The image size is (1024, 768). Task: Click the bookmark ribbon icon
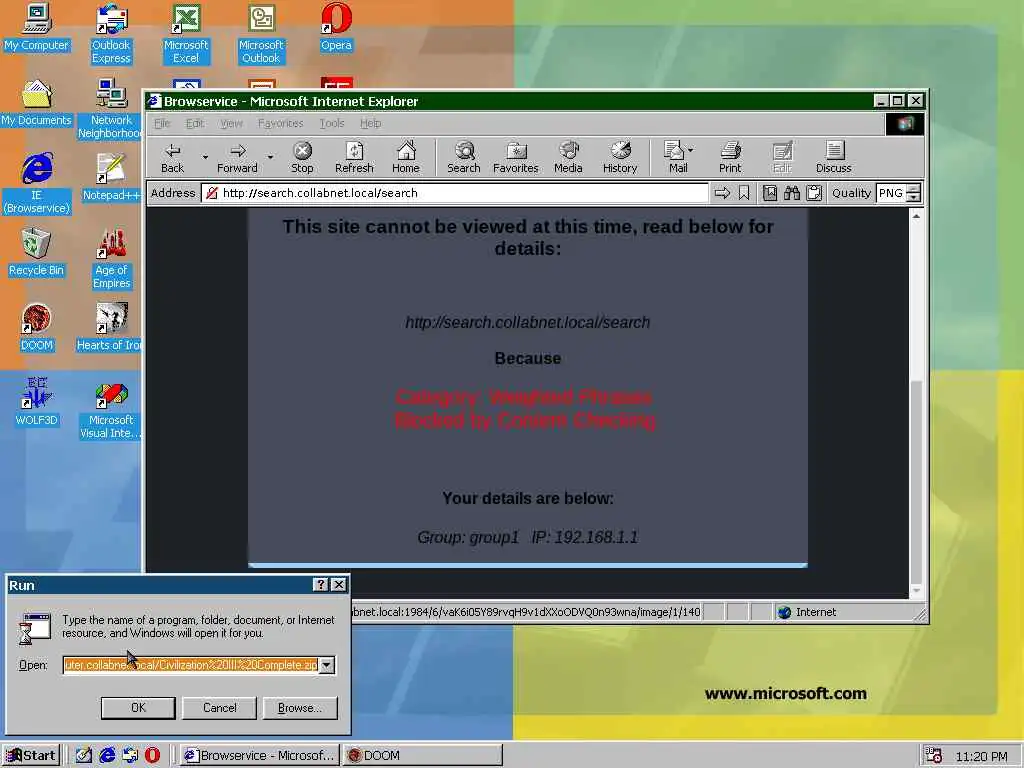[744, 193]
